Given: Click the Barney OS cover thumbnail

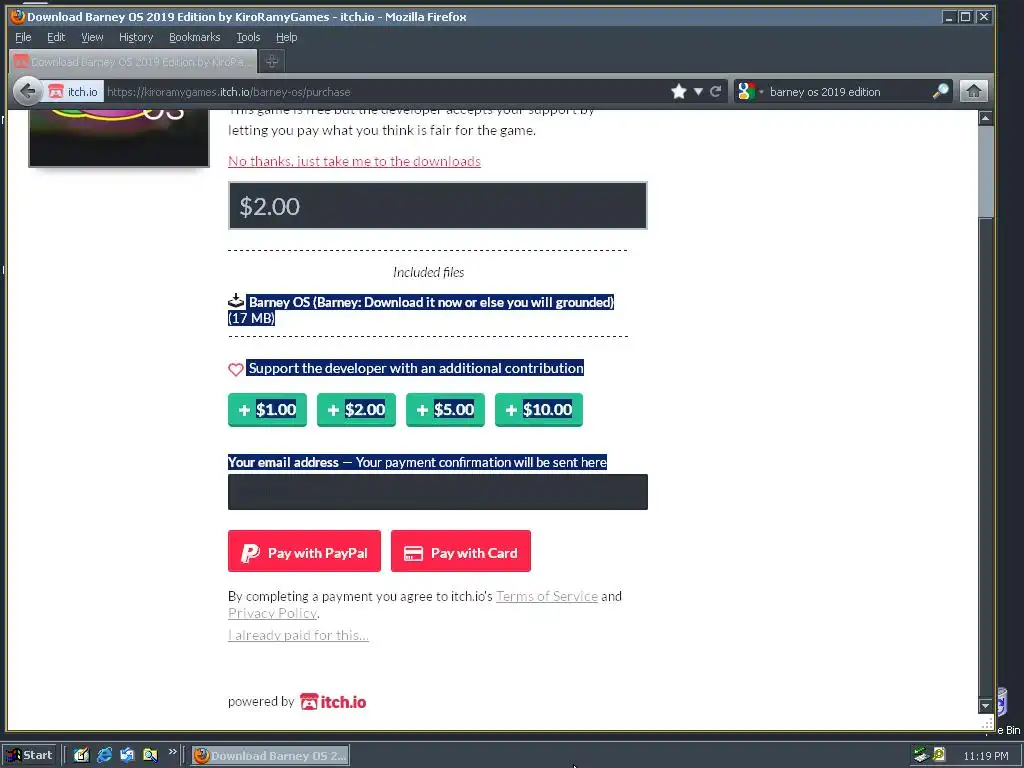Looking at the screenshot, I should 119,138.
